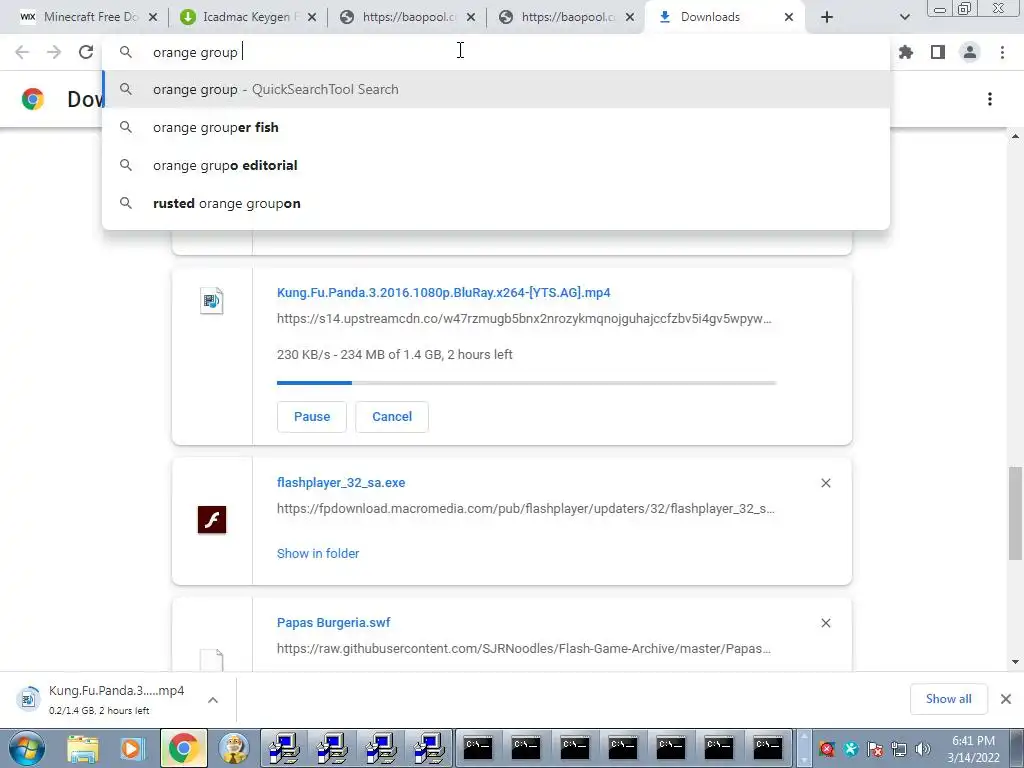This screenshot has height=768, width=1024.
Task: Go forward to next page
Action: tap(54, 52)
